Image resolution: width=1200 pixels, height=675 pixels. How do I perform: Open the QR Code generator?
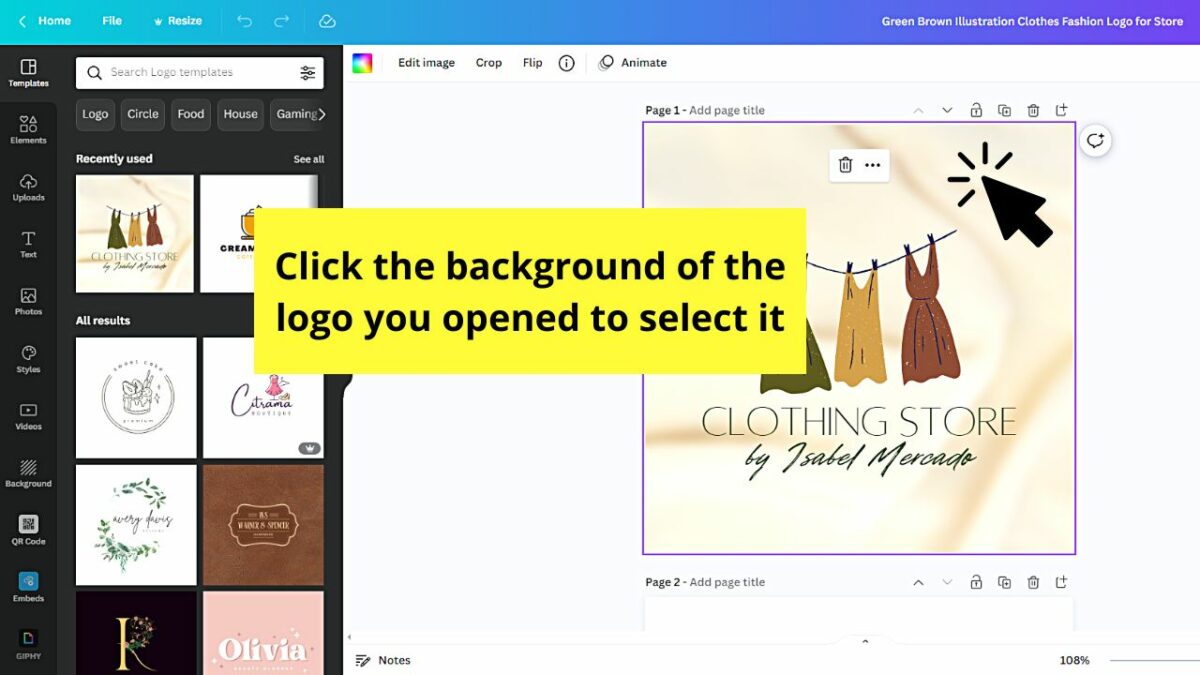pyautogui.click(x=28, y=529)
